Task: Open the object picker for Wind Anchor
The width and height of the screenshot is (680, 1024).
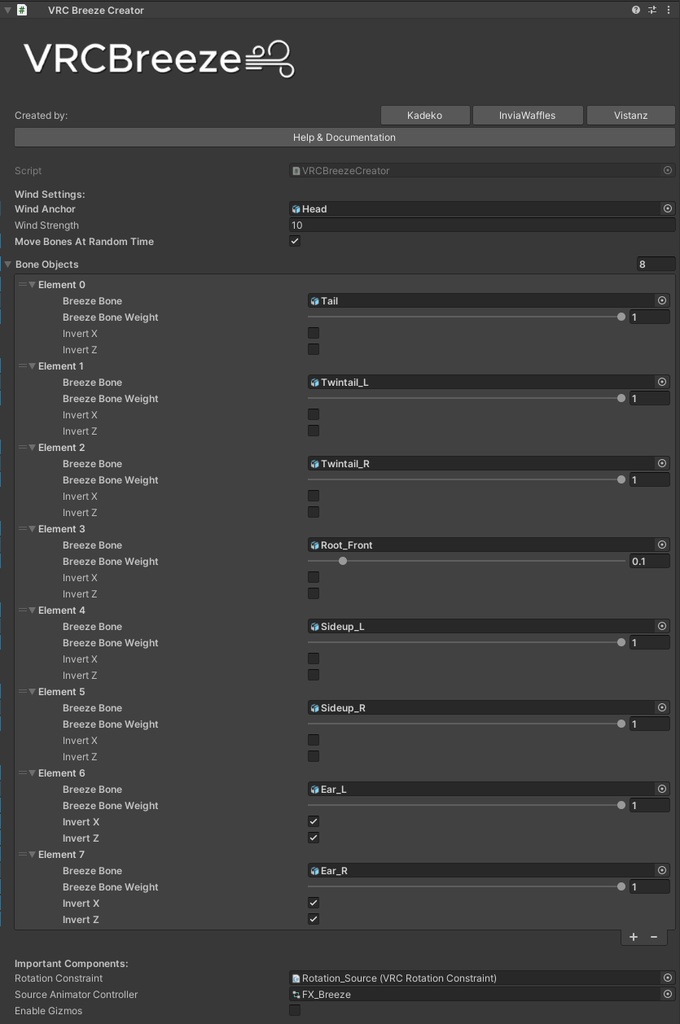Action: pos(667,209)
